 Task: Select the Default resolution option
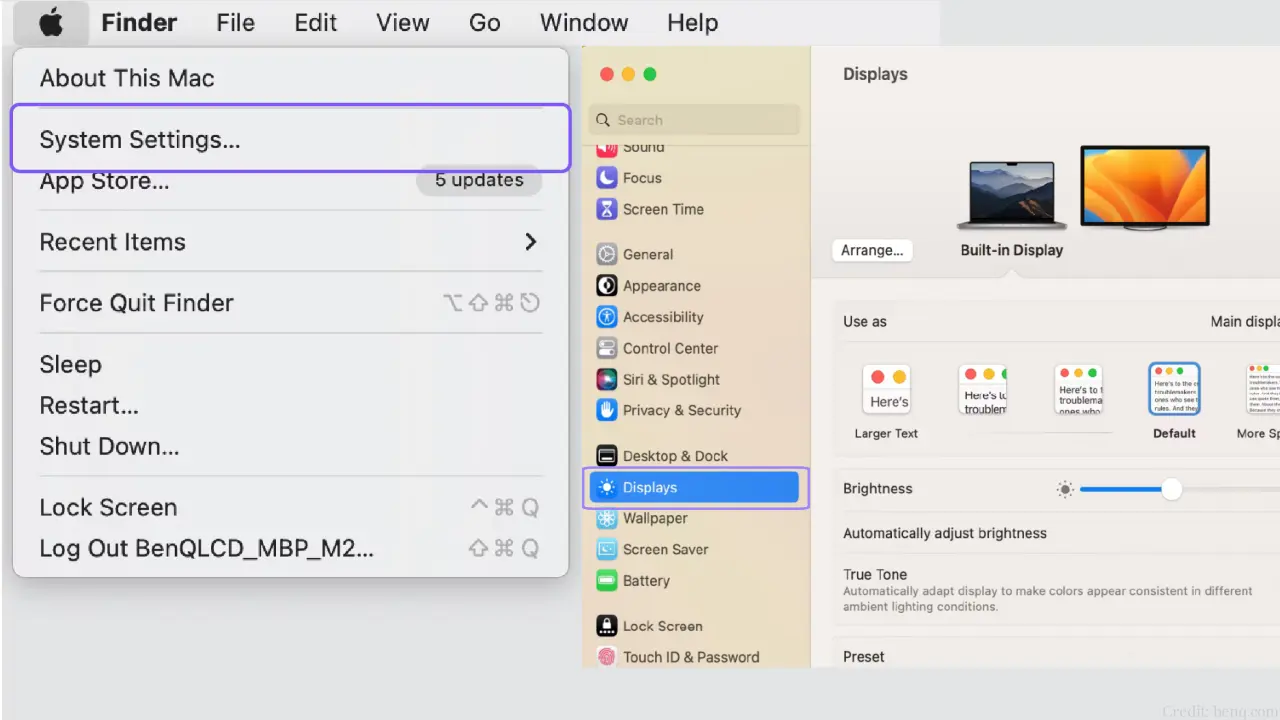click(1174, 403)
